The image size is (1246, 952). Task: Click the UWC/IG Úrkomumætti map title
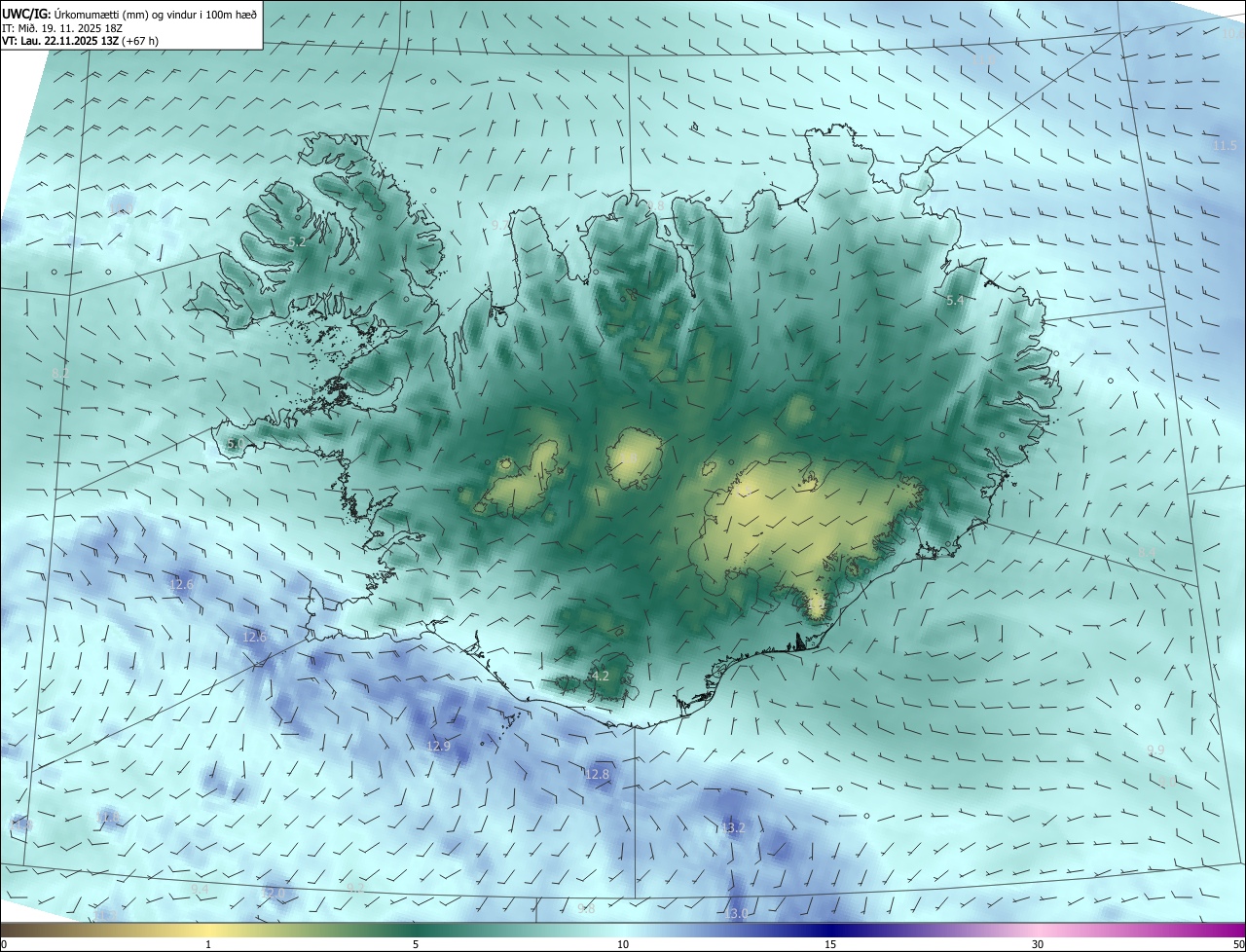coord(129,14)
